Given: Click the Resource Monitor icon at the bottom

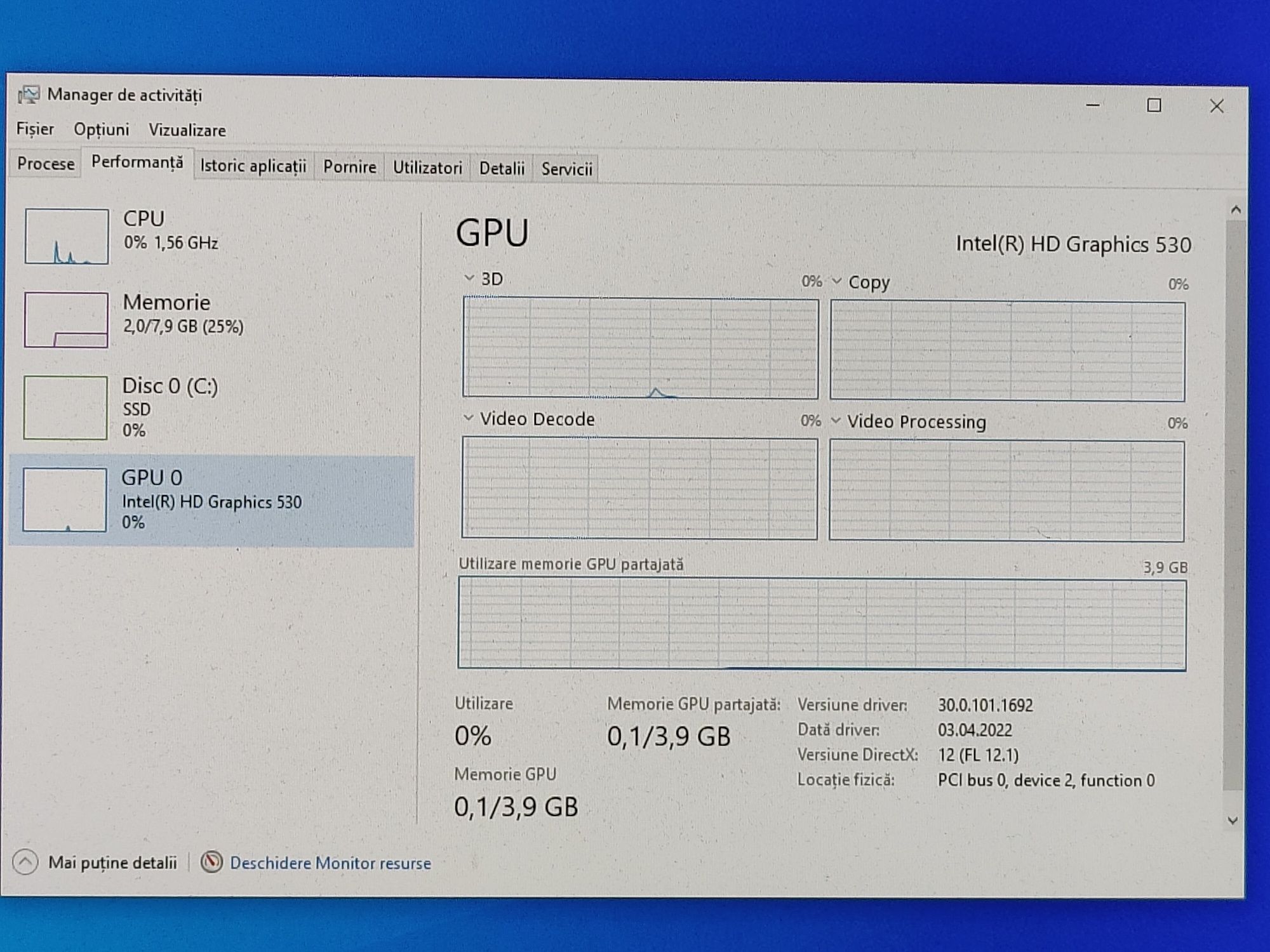Looking at the screenshot, I should [211, 862].
